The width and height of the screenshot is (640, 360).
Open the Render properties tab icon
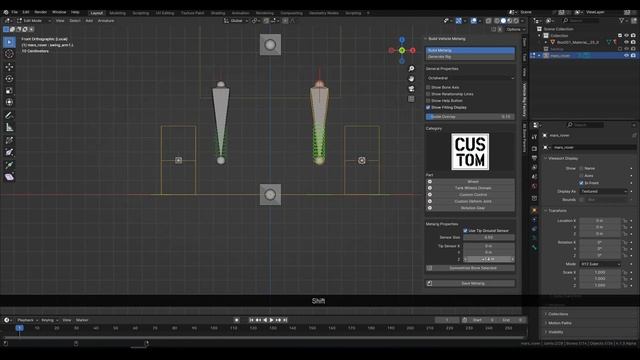[534, 148]
